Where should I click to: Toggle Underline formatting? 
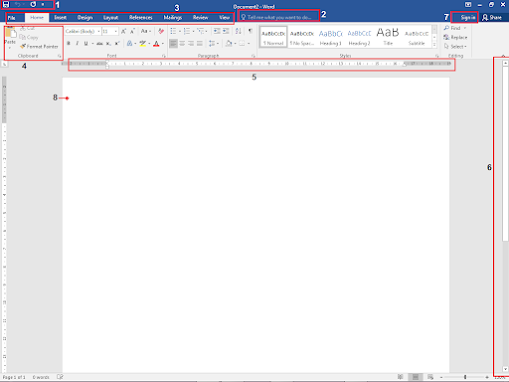click(86, 43)
